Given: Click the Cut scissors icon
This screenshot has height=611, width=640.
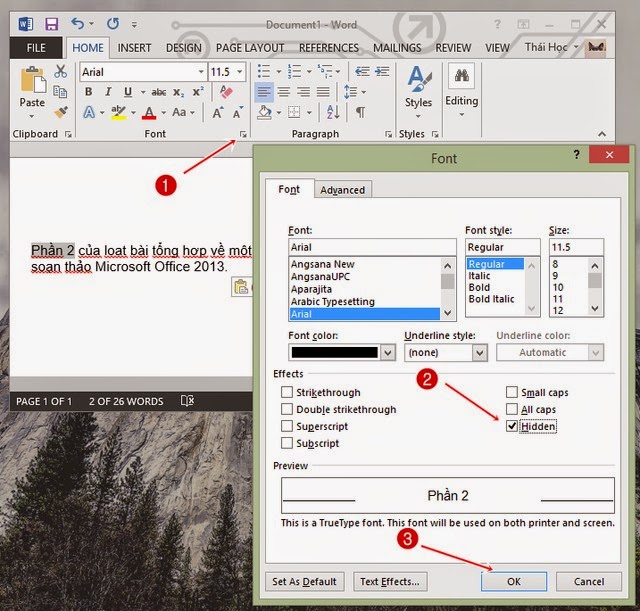Looking at the screenshot, I should pos(60,71).
